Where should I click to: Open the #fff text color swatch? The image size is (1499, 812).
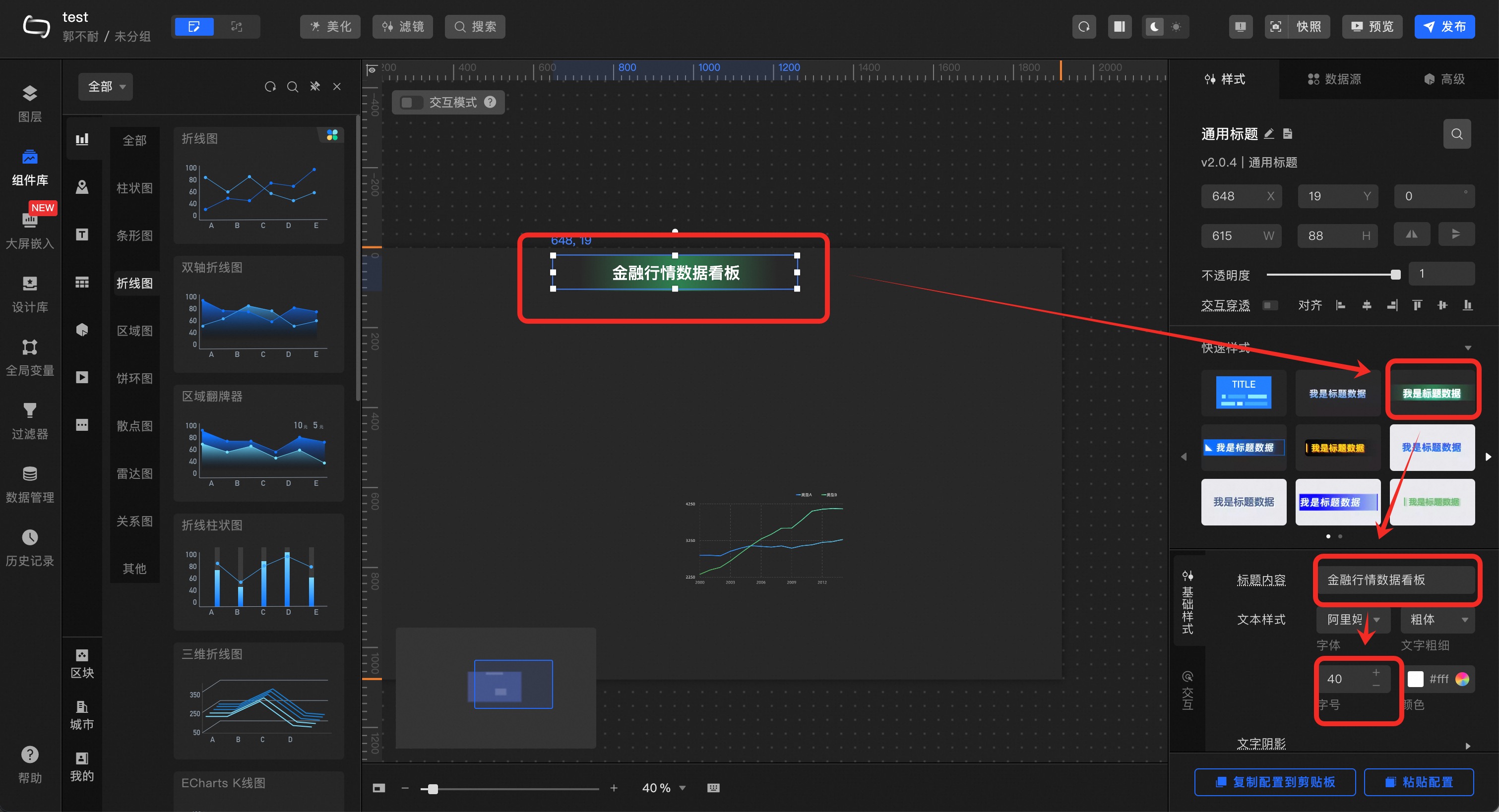click(1415, 679)
